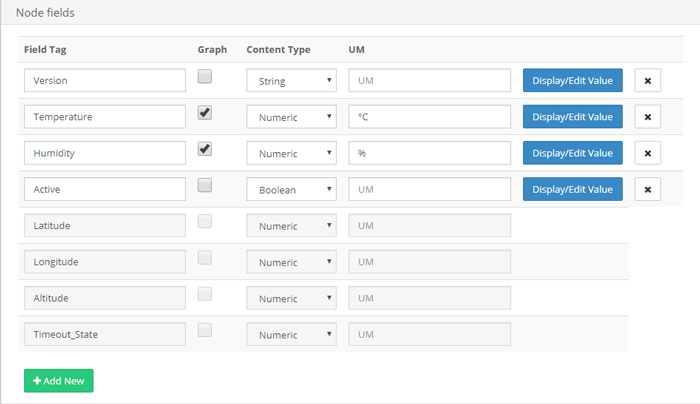This screenshot has height=404, width=700.
Task: Open Display/Edit Value for Temperature
Action: (x=572, y=117)
